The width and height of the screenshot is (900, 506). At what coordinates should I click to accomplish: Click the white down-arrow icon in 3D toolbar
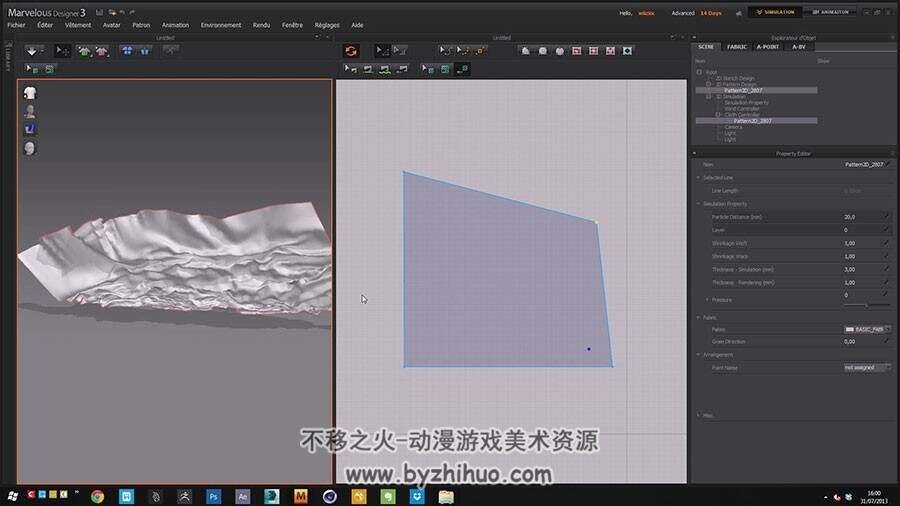click(32, 51)
